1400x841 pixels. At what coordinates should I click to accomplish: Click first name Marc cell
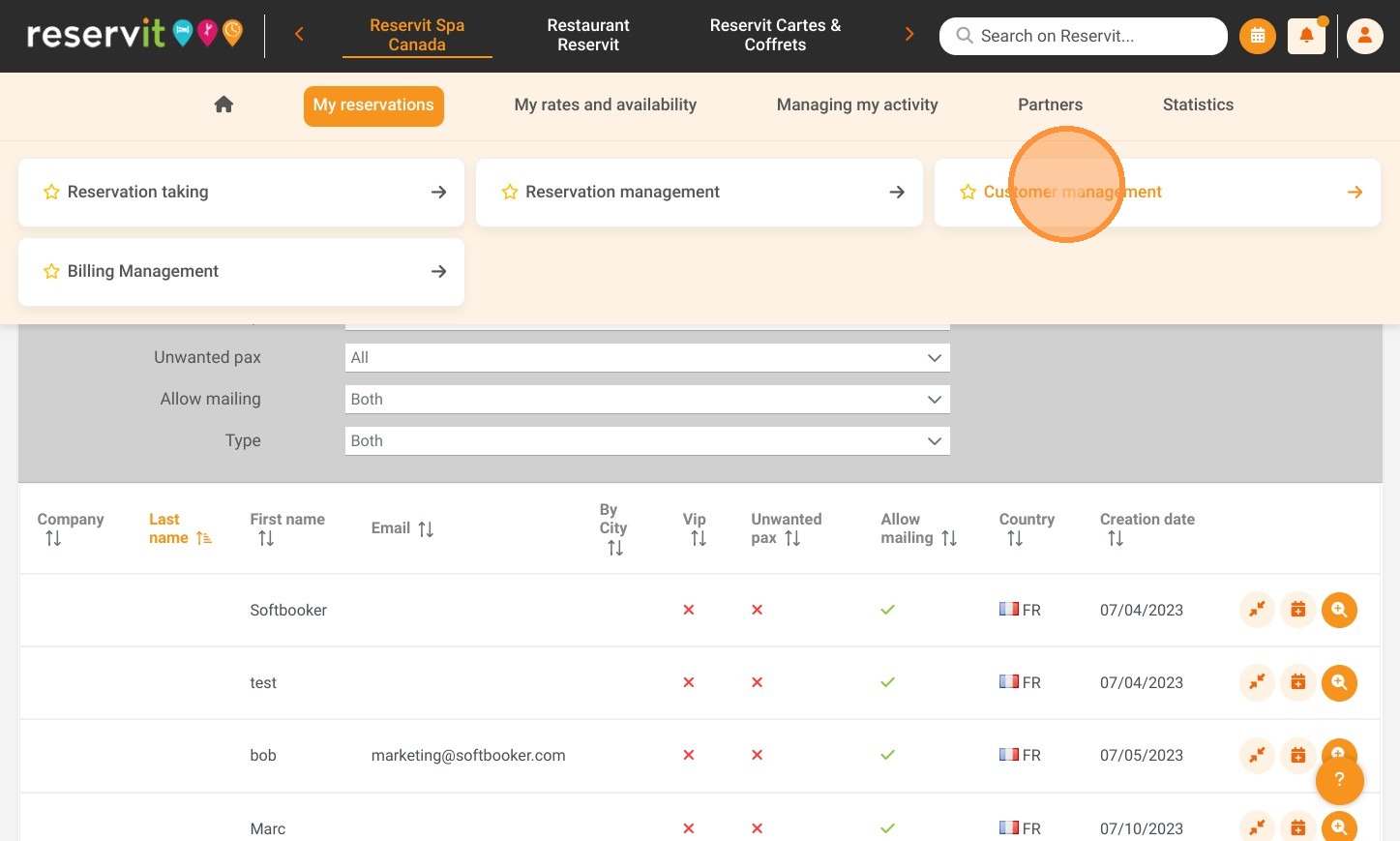(x=268, y=828)
